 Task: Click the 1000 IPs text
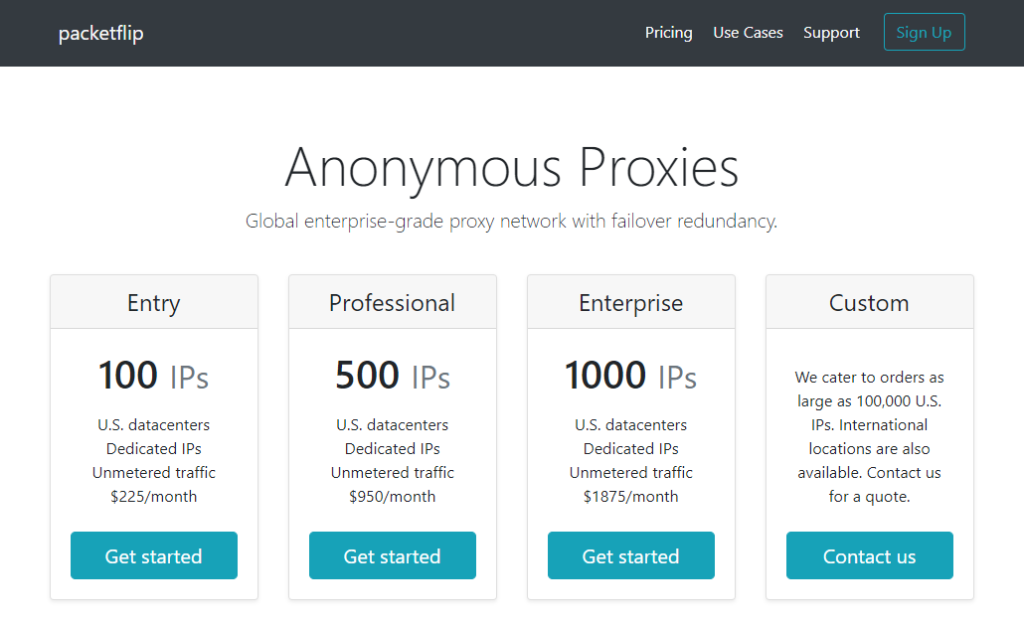coord(631,376)
